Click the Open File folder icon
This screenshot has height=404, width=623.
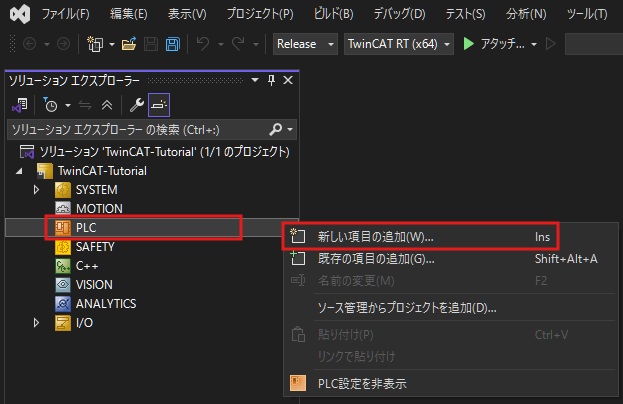(129, 45)
